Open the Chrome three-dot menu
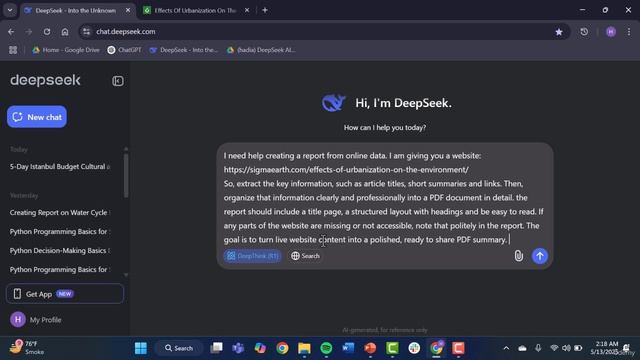 (629, 31)
